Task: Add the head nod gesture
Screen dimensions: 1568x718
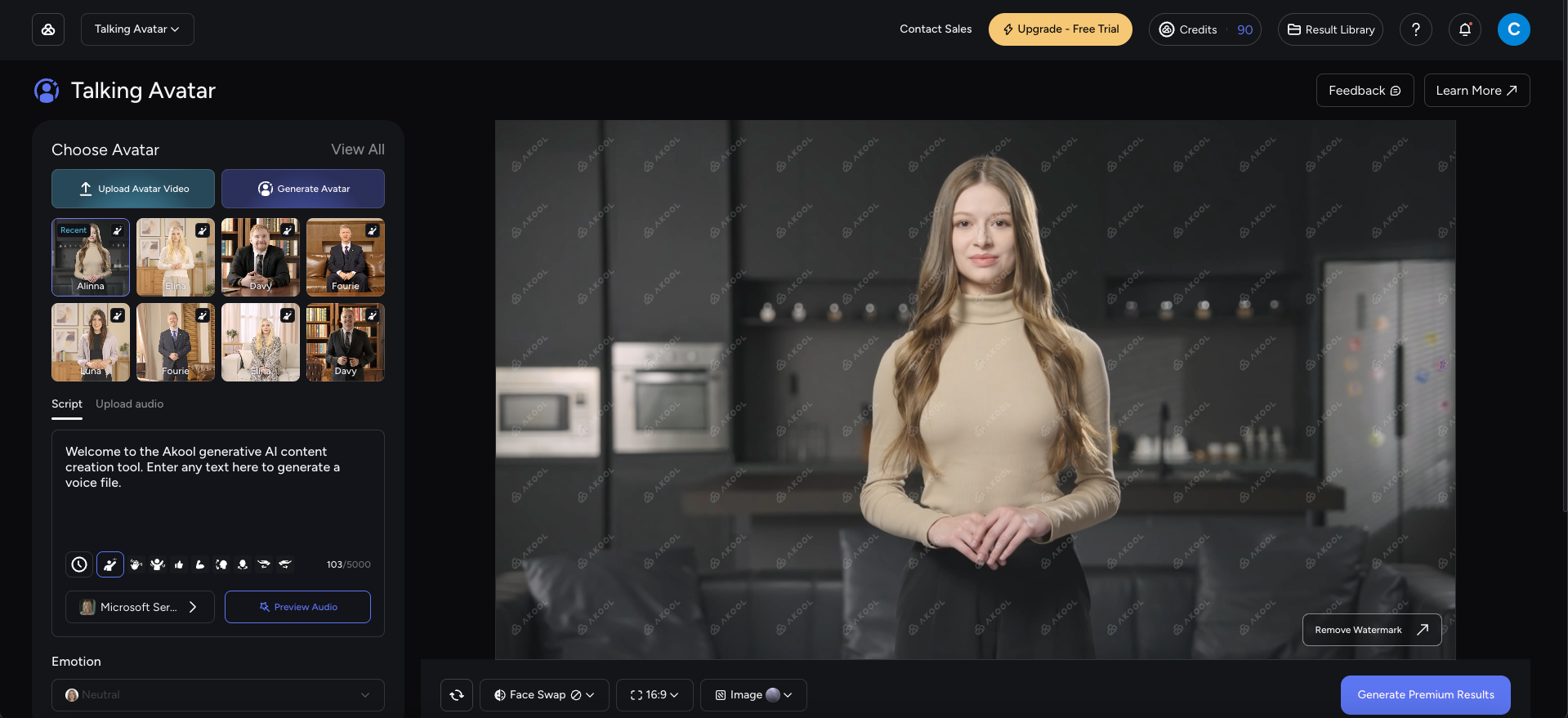Action: 243,564
